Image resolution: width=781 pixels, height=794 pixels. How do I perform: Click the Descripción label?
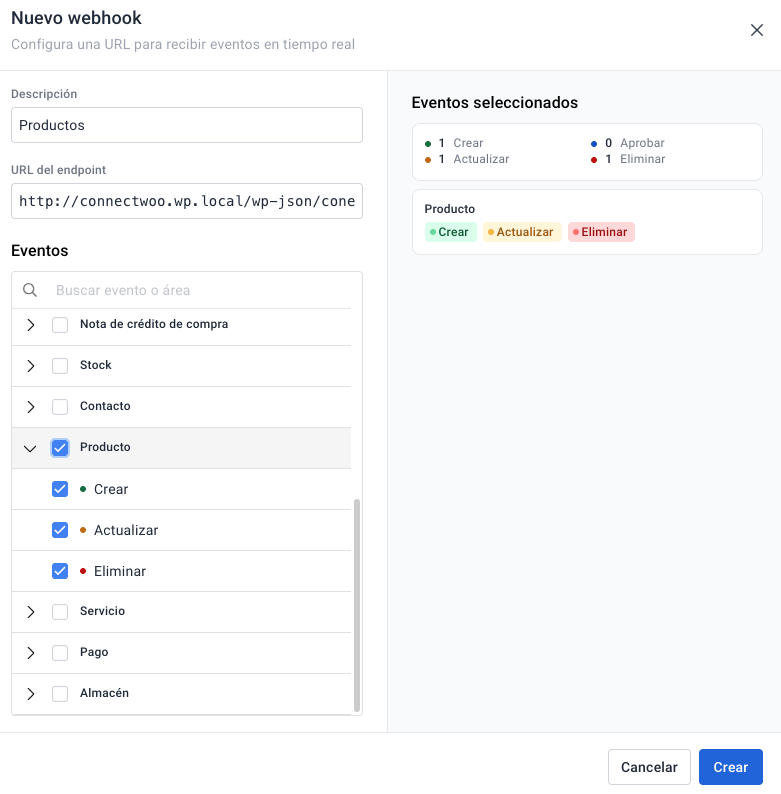tap(44, 94)
